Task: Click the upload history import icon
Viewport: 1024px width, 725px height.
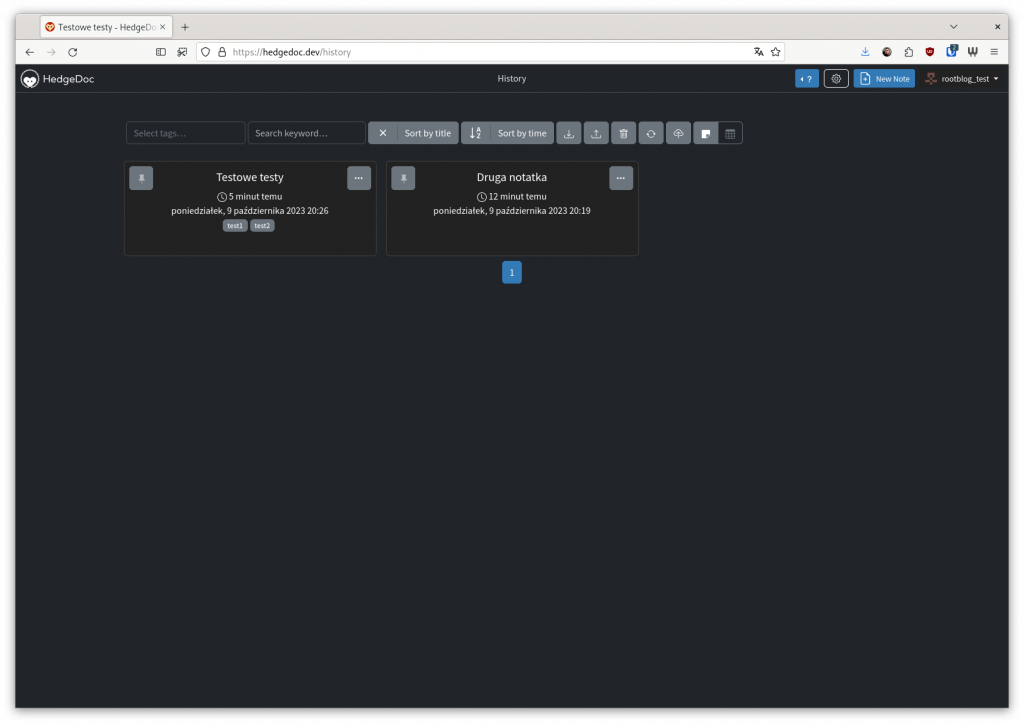Action: [596, 133]
